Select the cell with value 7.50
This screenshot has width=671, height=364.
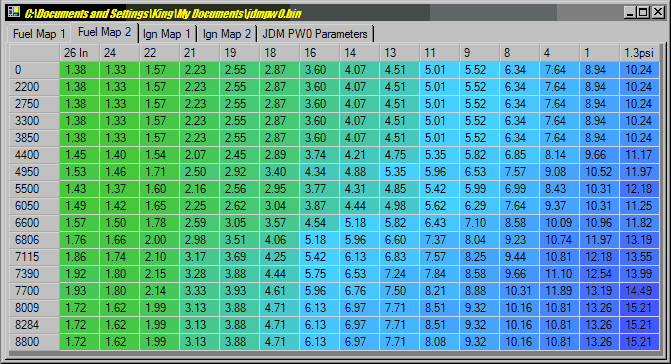399,291
